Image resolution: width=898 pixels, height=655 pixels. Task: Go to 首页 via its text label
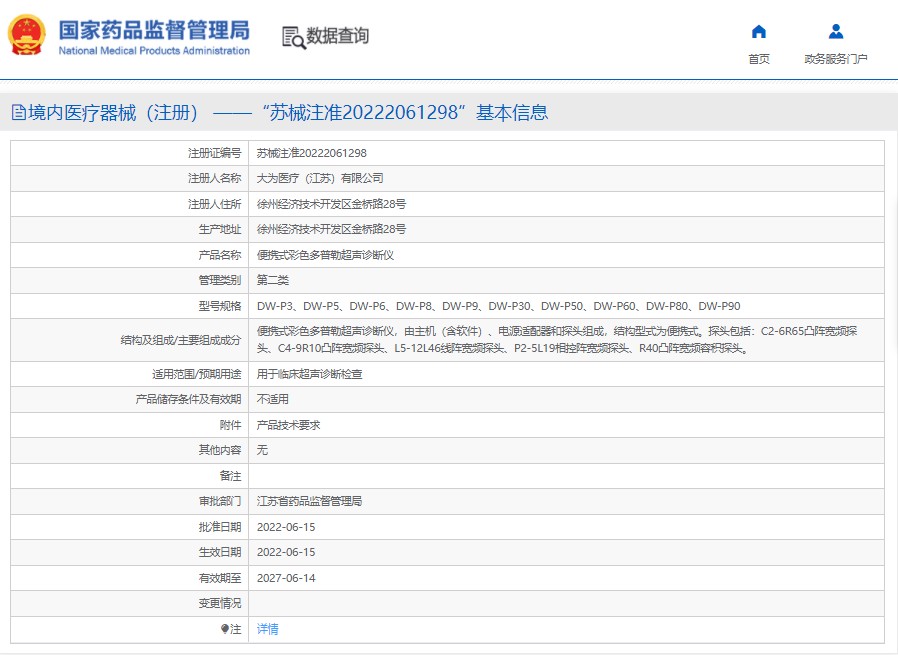click(x=759, y=59)
